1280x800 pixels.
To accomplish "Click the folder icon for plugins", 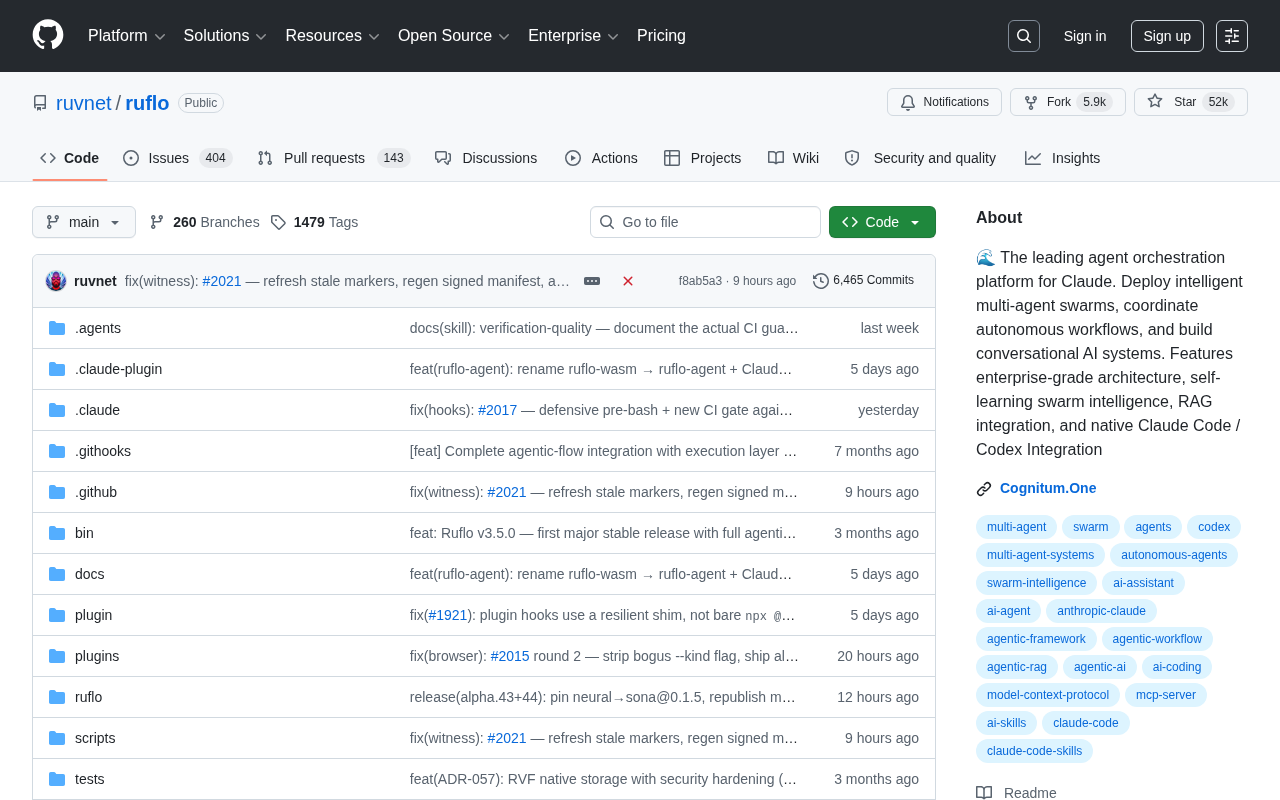I will coord(57,656).
